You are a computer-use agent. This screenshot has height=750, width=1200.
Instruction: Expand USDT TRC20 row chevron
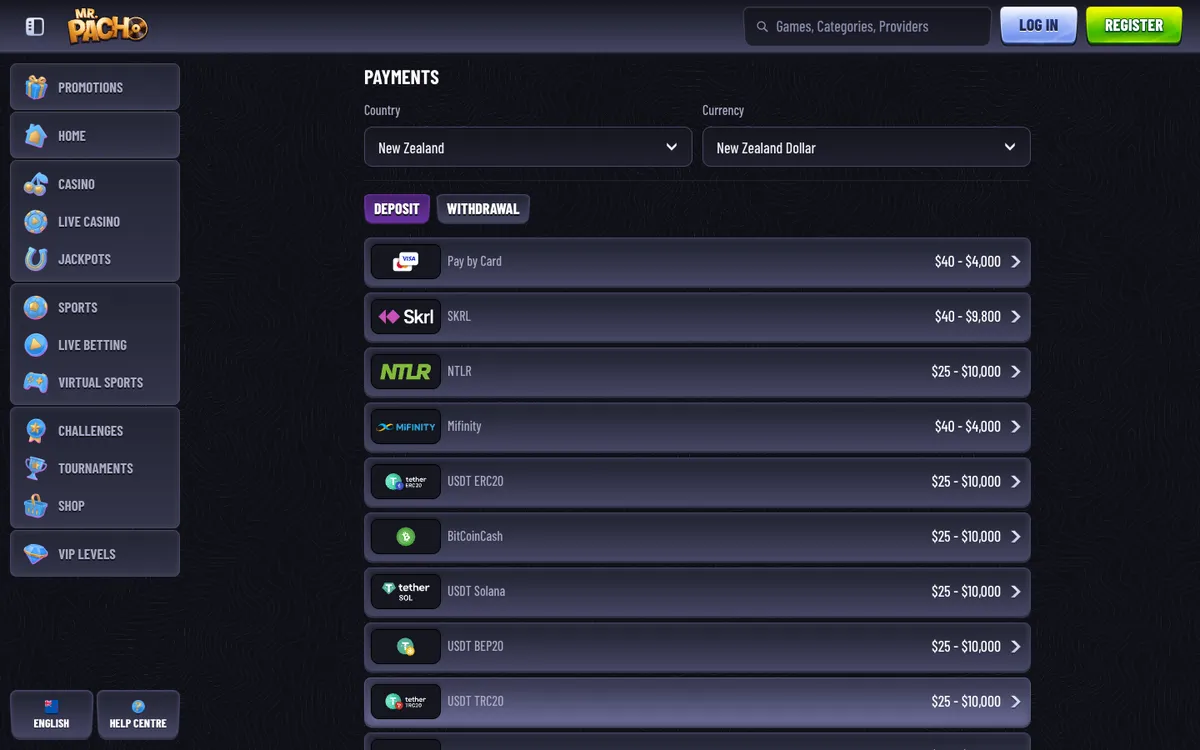click(1016, 701)
